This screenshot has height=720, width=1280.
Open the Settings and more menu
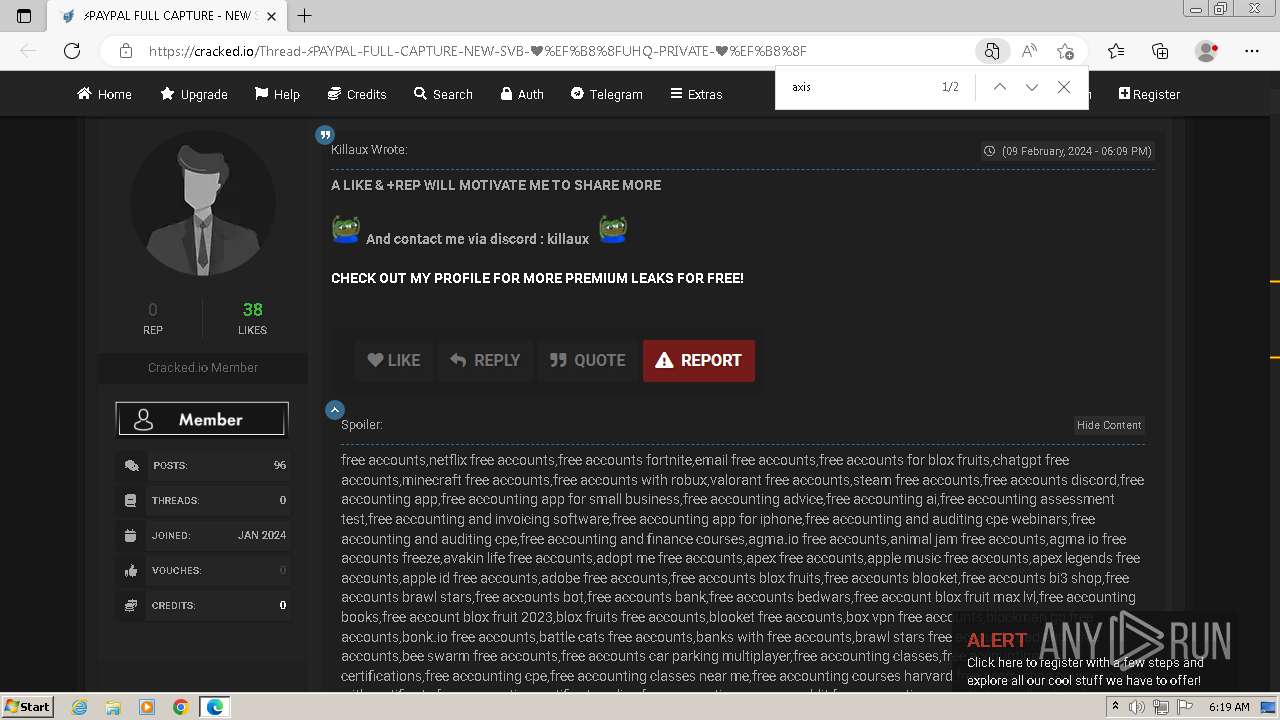point(1252,51)
